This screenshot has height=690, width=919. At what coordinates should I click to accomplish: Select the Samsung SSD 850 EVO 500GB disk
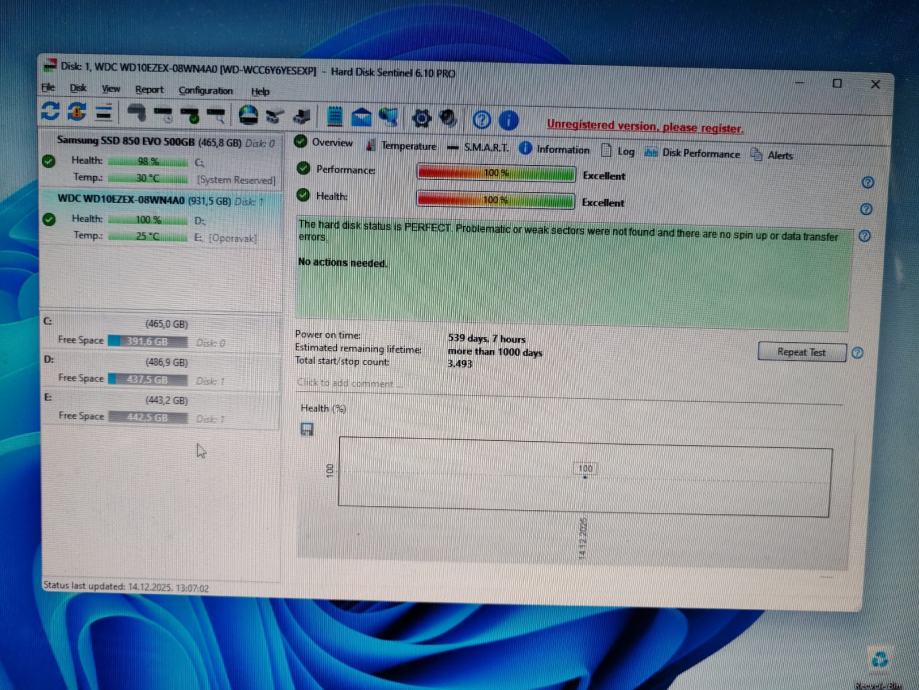161,159
